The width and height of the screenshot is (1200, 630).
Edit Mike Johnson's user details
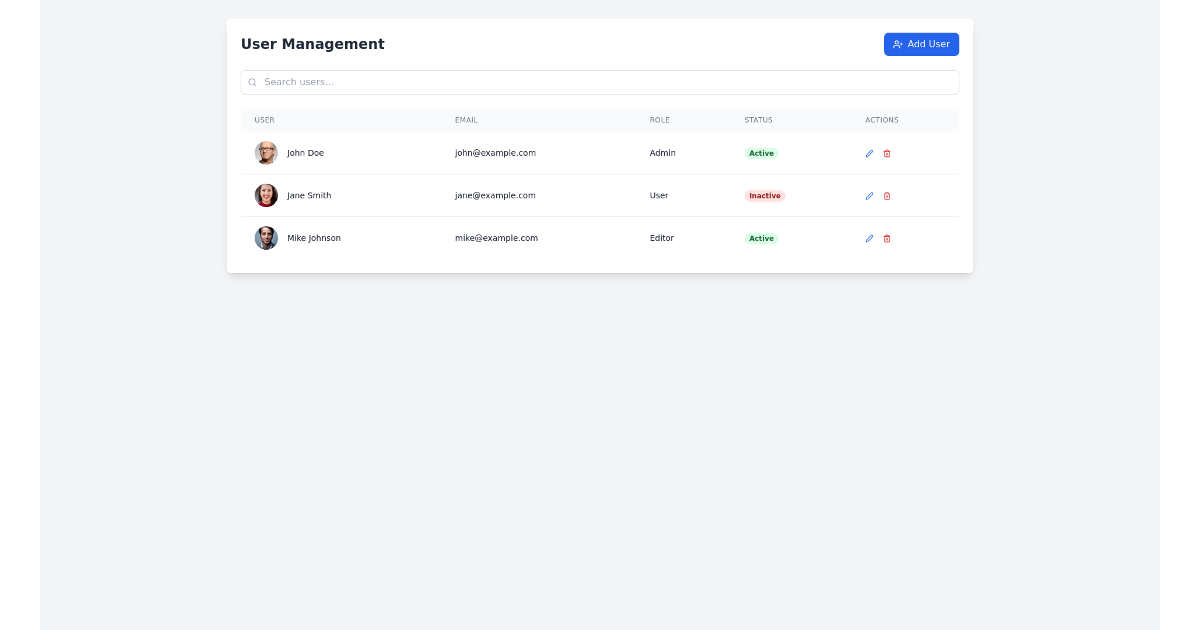(869, 238)
